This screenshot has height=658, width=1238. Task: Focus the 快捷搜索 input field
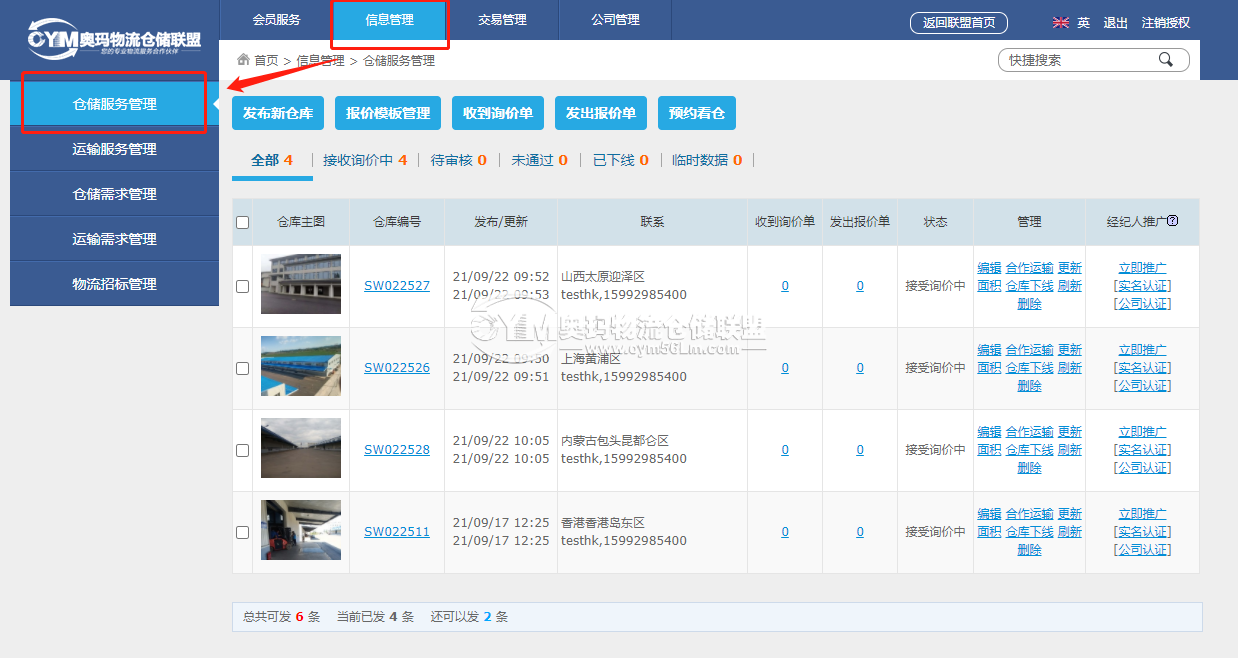[1080, 60]
